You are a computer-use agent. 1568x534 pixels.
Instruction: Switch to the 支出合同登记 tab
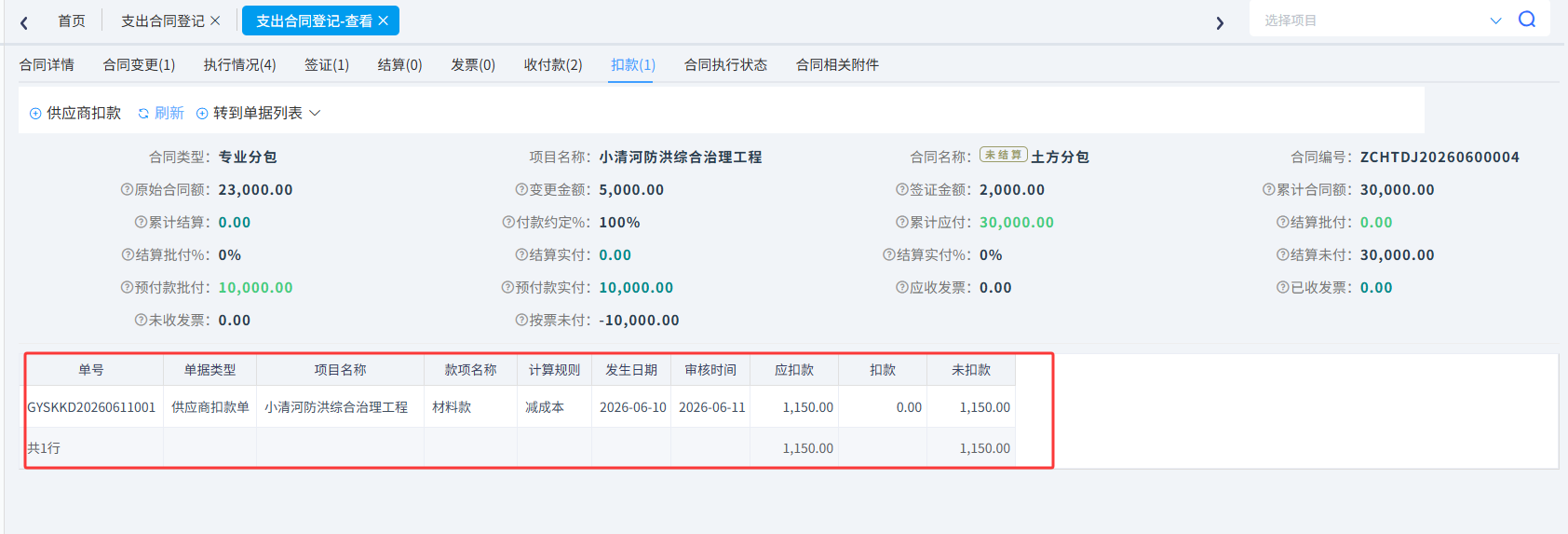163,21
